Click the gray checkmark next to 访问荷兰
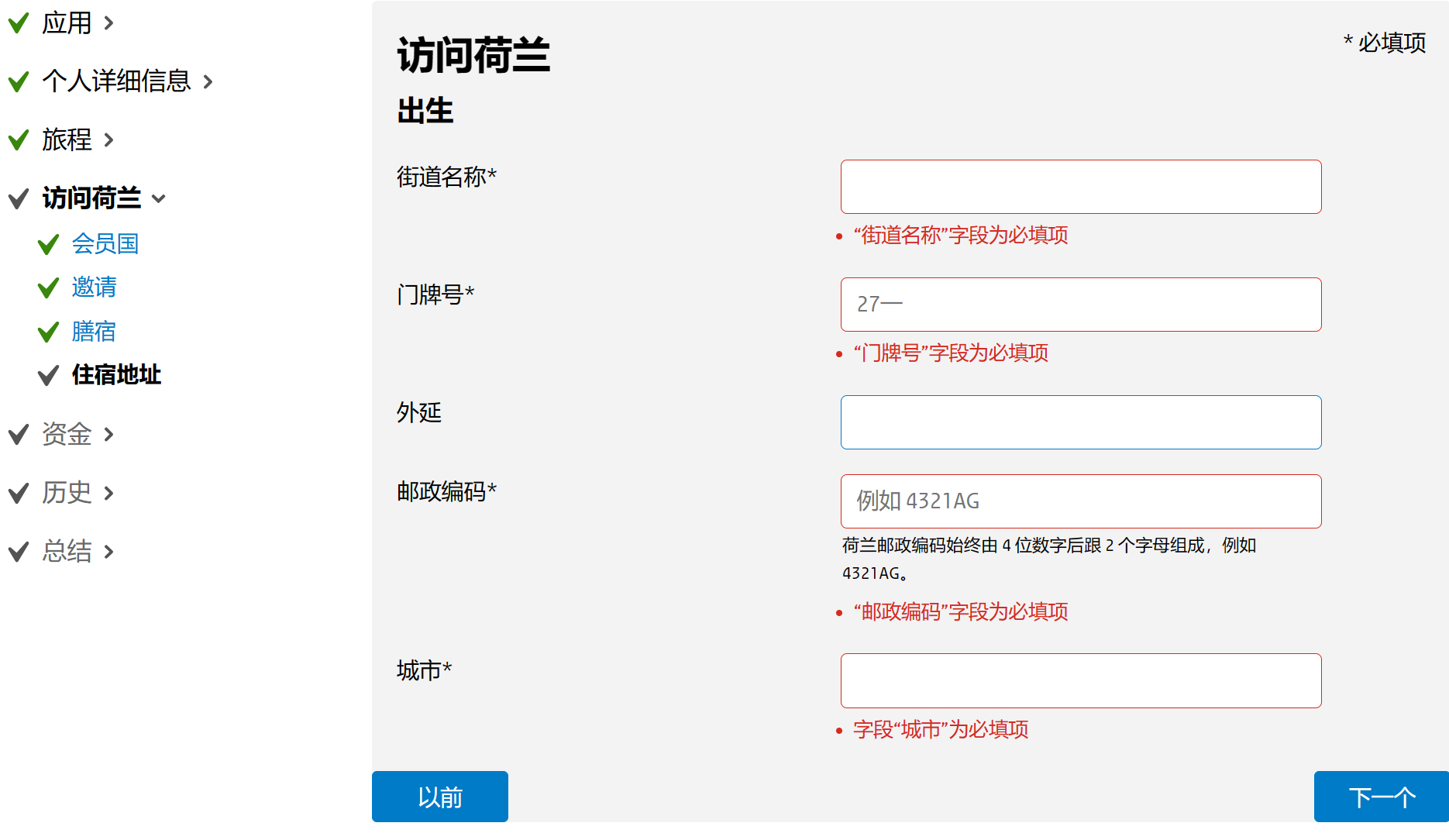This screenshot has width=1449, height=840. (19, 199)
